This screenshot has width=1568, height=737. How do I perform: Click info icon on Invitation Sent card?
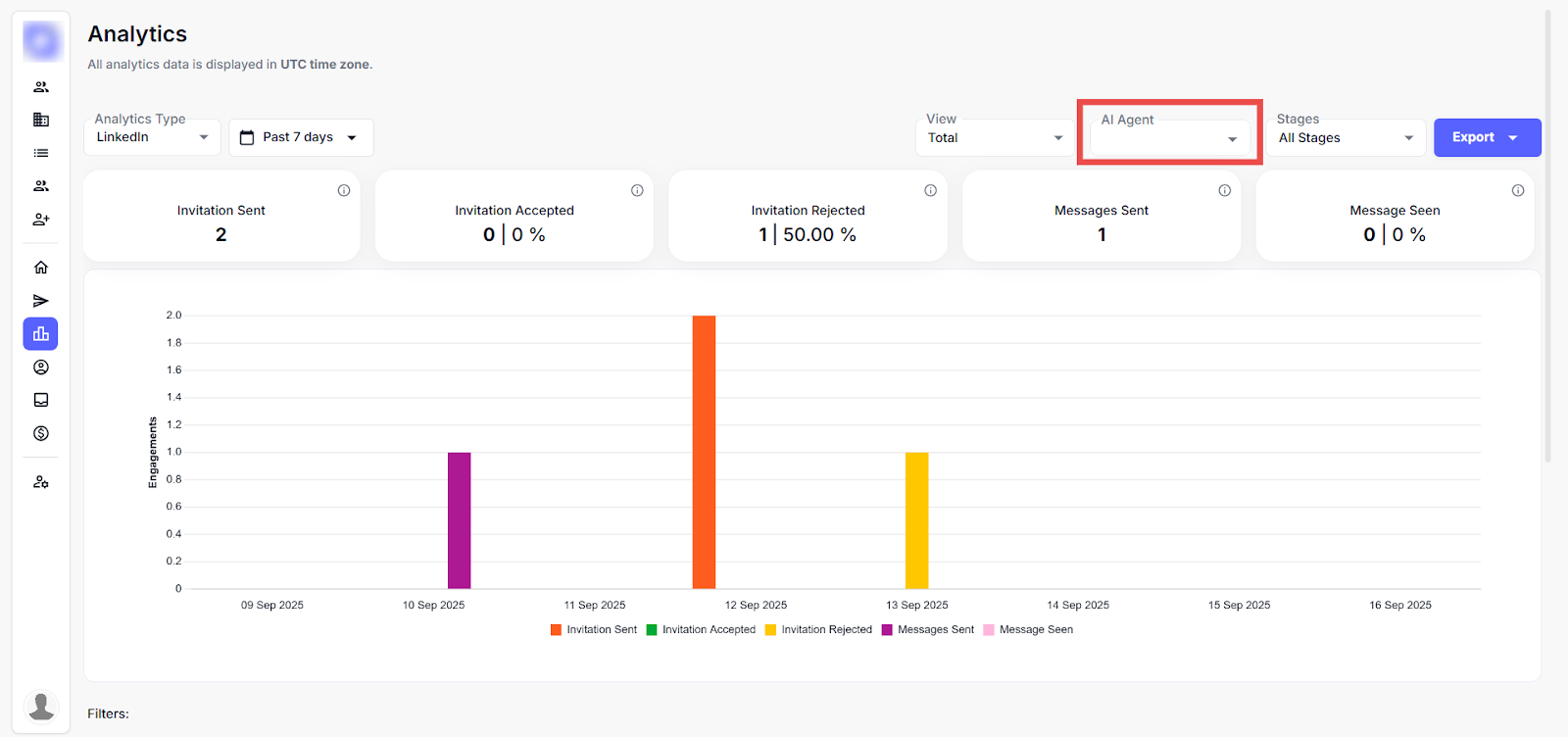[344, 190]
